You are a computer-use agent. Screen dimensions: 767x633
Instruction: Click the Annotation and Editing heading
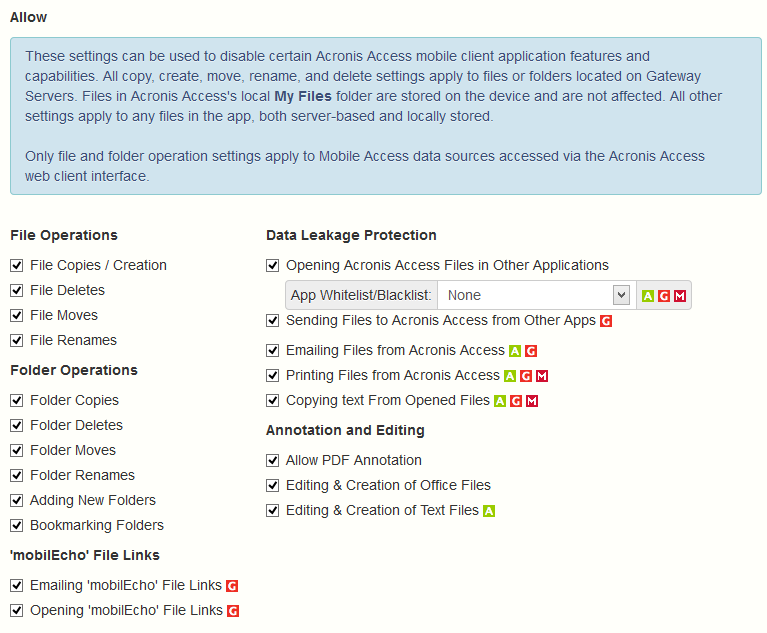(345, 431)
